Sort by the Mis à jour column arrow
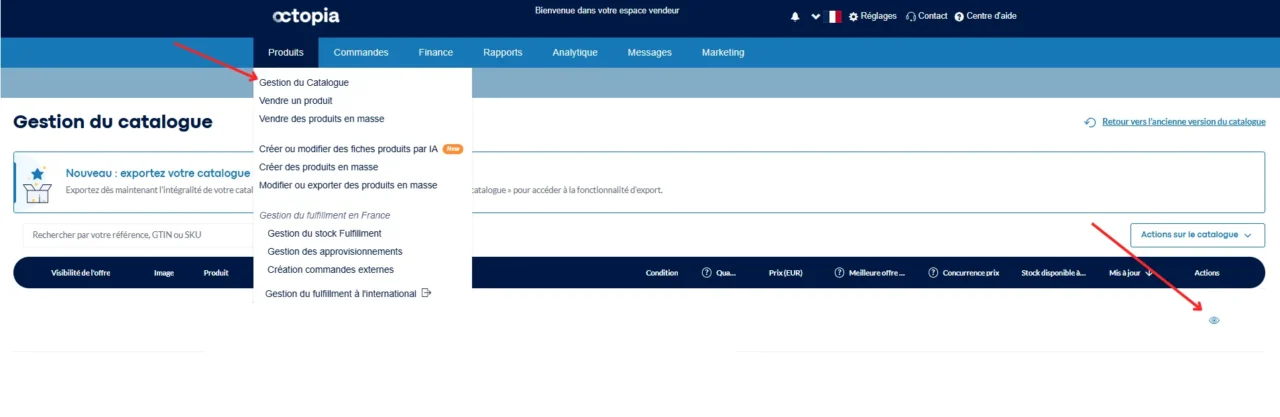Screen dimensions: 1280x417 point(1147,273)
